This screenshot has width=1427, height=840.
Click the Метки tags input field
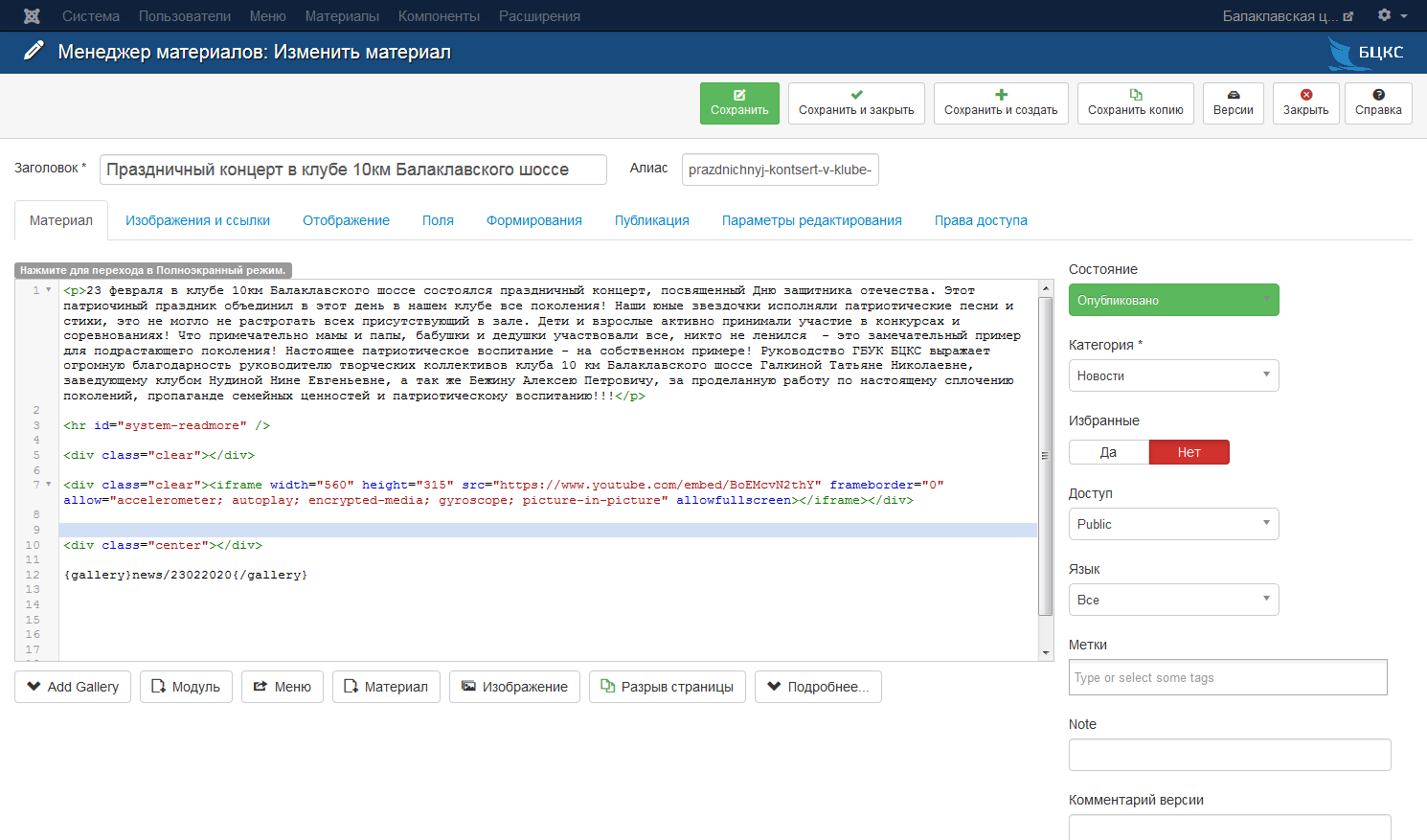1228,677
